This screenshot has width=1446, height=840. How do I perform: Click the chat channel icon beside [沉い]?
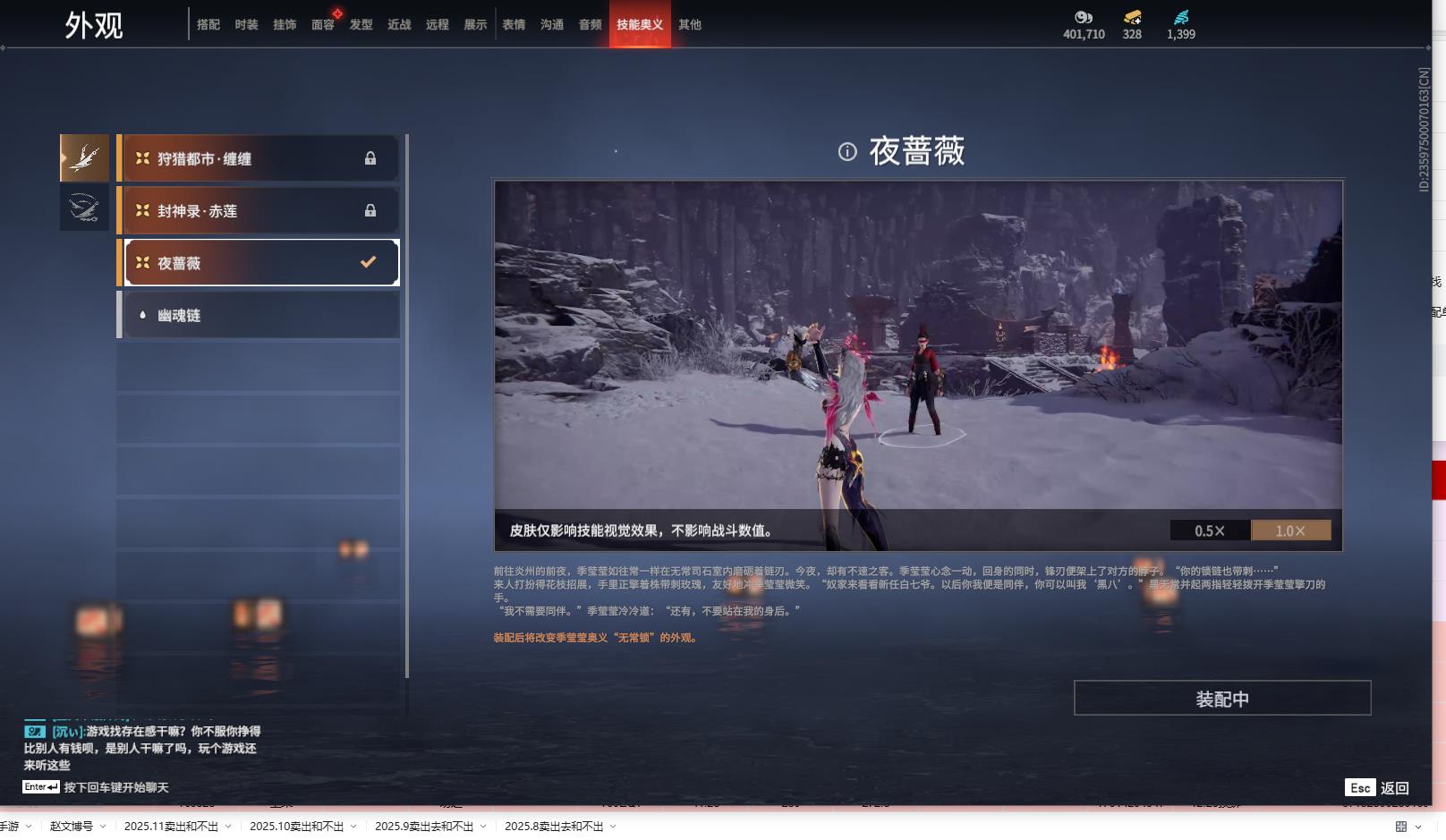pos(35,731)
